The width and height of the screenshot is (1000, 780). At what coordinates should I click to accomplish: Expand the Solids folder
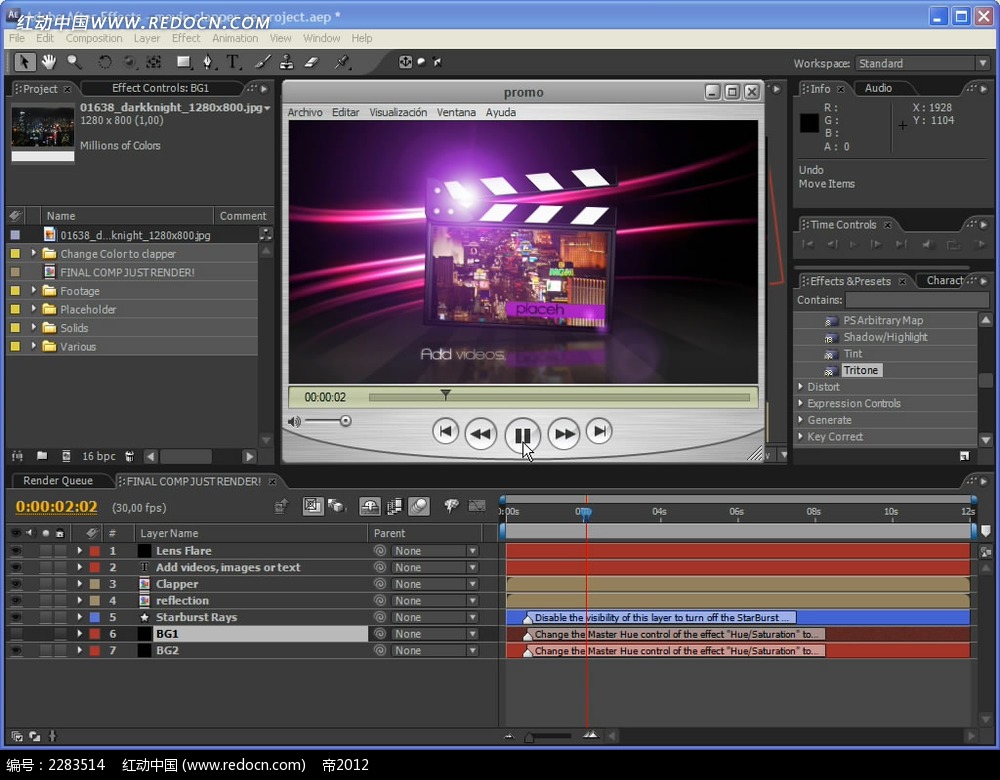tap(34, 327)
